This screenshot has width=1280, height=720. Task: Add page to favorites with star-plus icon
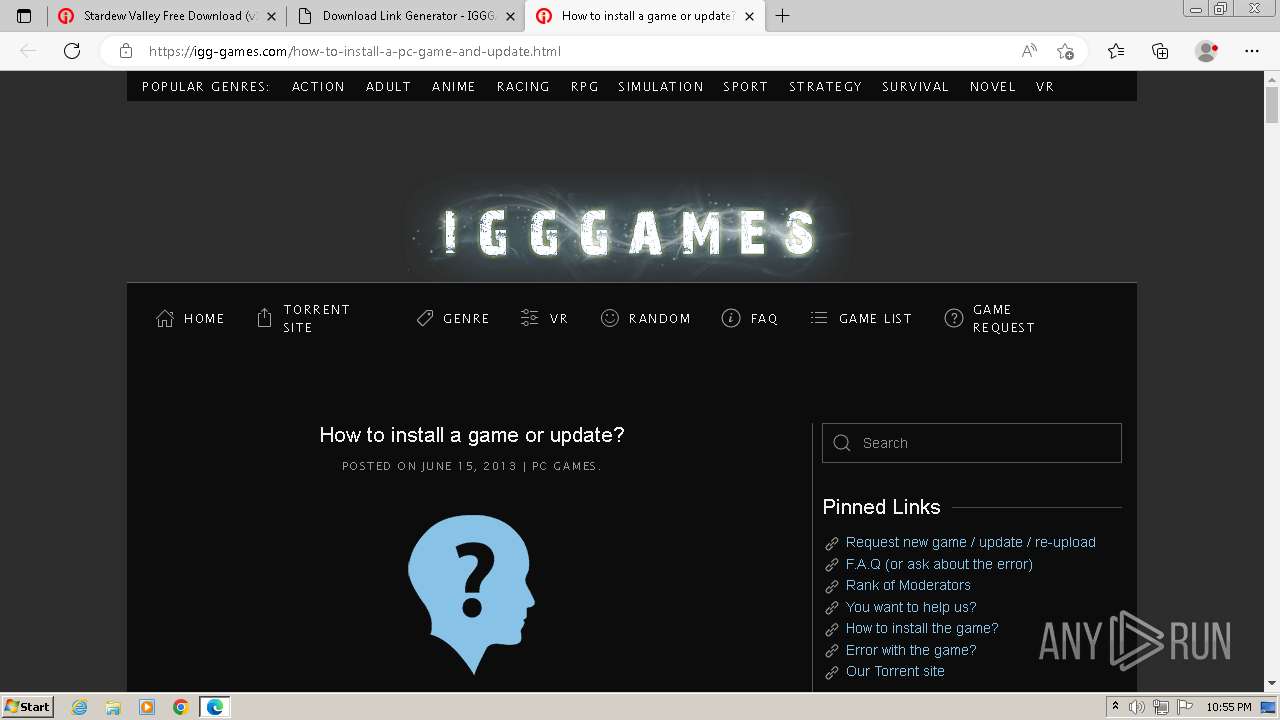[1066, 51]
